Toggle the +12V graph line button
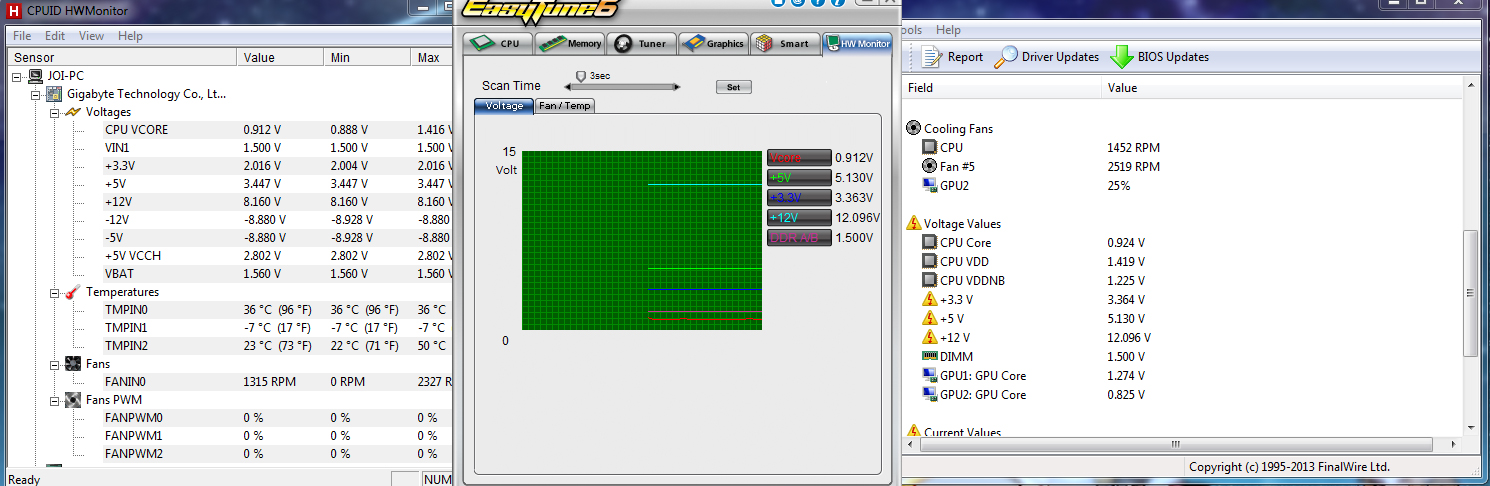 point(799,217)
